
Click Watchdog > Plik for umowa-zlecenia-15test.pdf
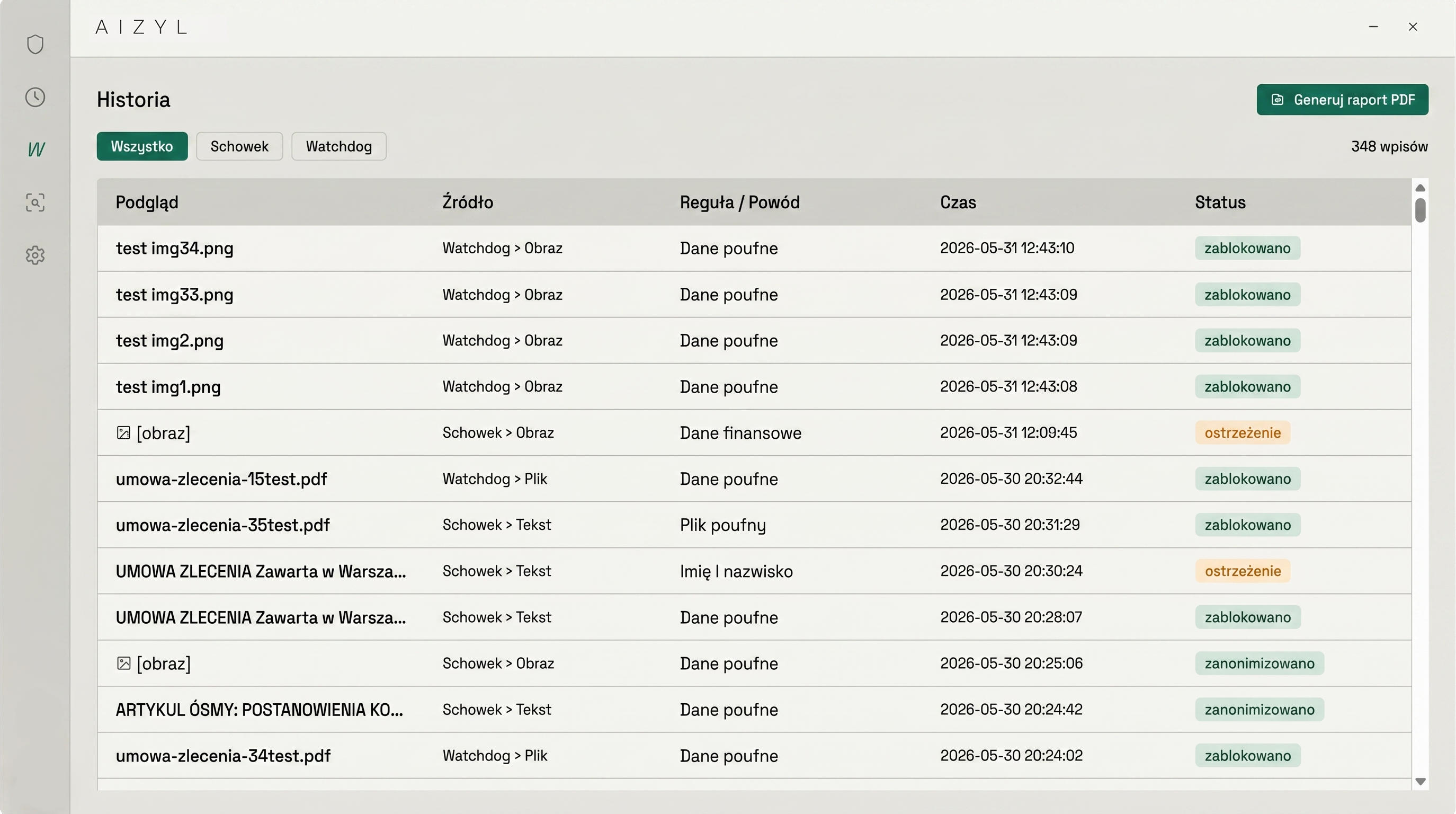(x=495, y=479)
